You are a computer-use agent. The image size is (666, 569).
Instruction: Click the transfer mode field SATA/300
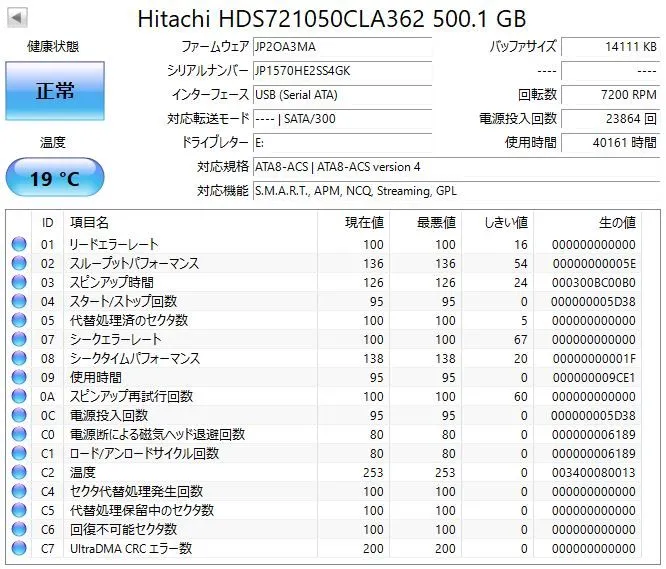[x=342, y=118]
